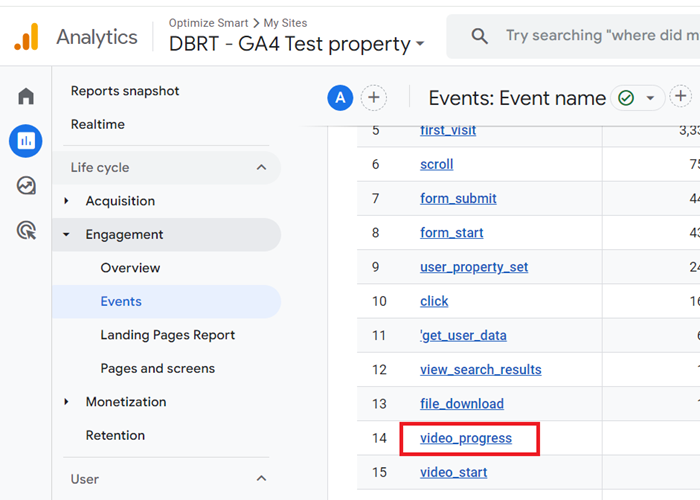Open the user_property_set event
This screenshot has width=700, height=500.
tap(474, 267)
